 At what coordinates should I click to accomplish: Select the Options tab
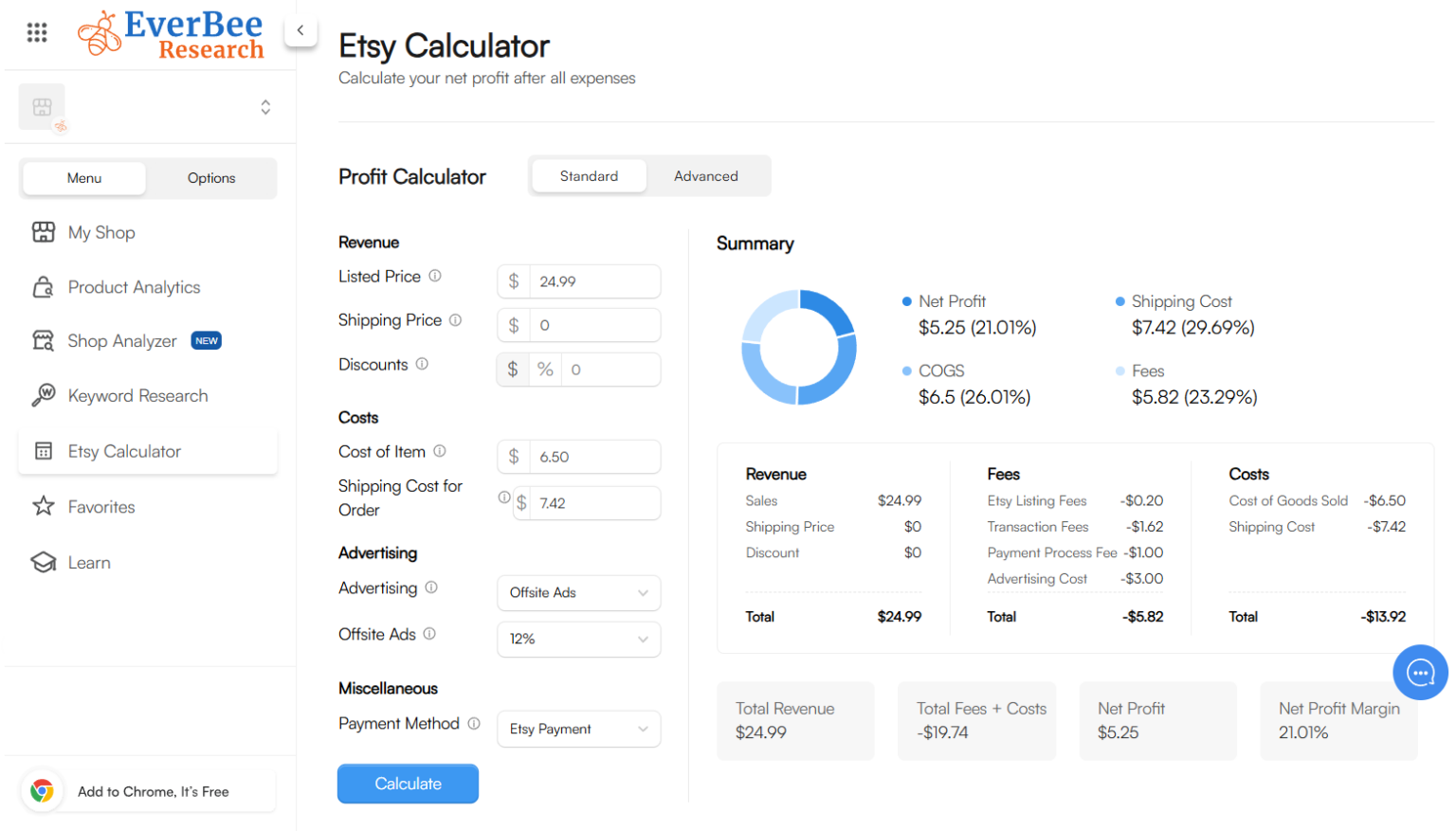(210, 178)
